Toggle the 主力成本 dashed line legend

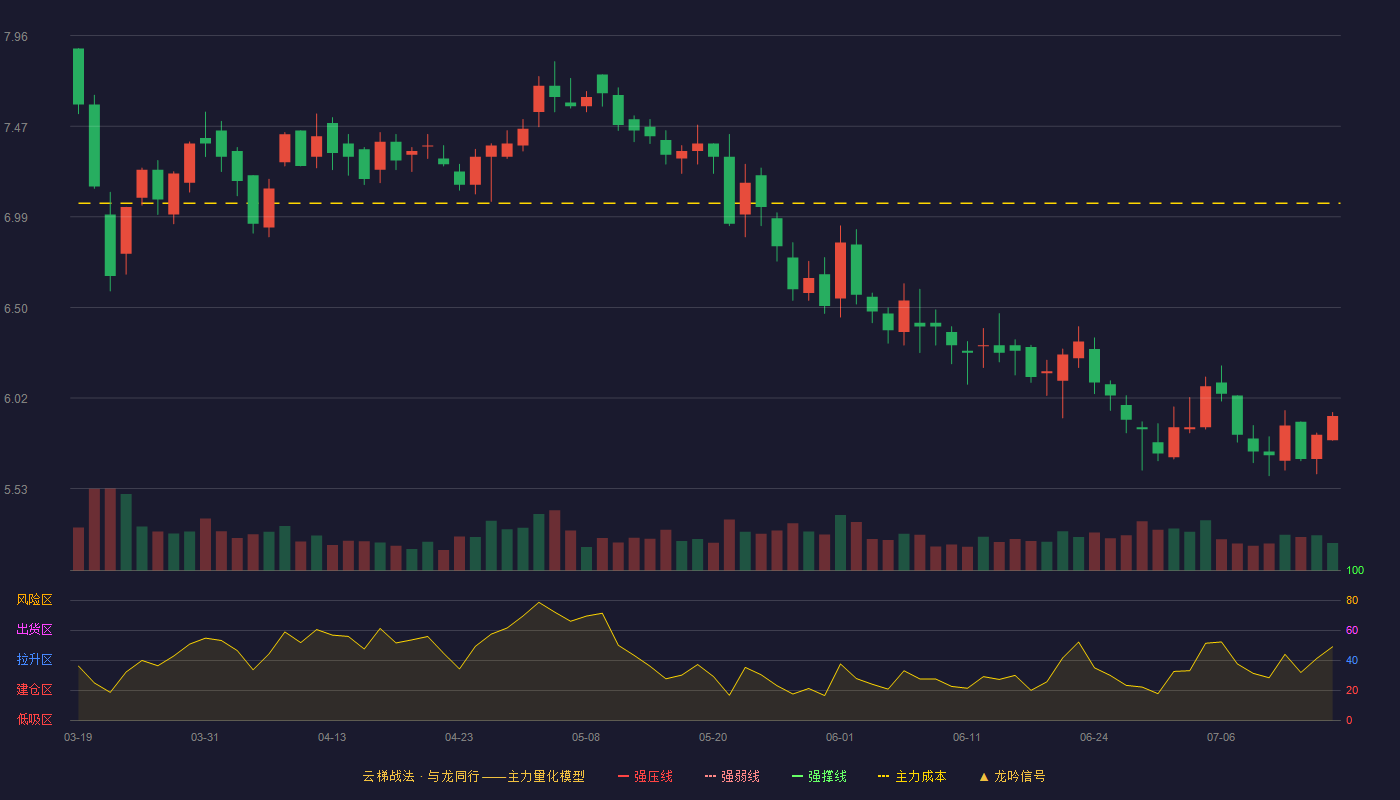coord(912,776)
